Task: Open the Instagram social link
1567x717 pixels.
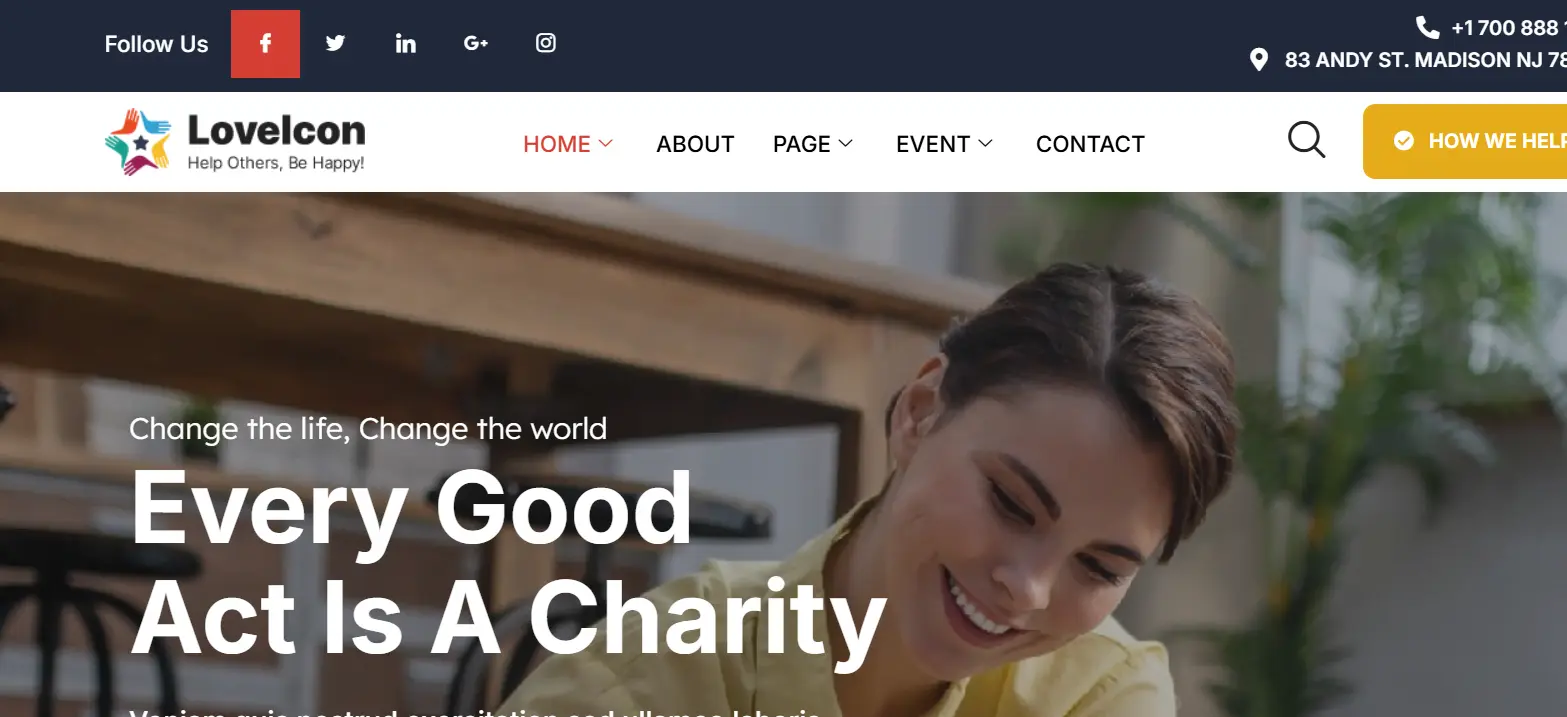Action: coord(546,43)
